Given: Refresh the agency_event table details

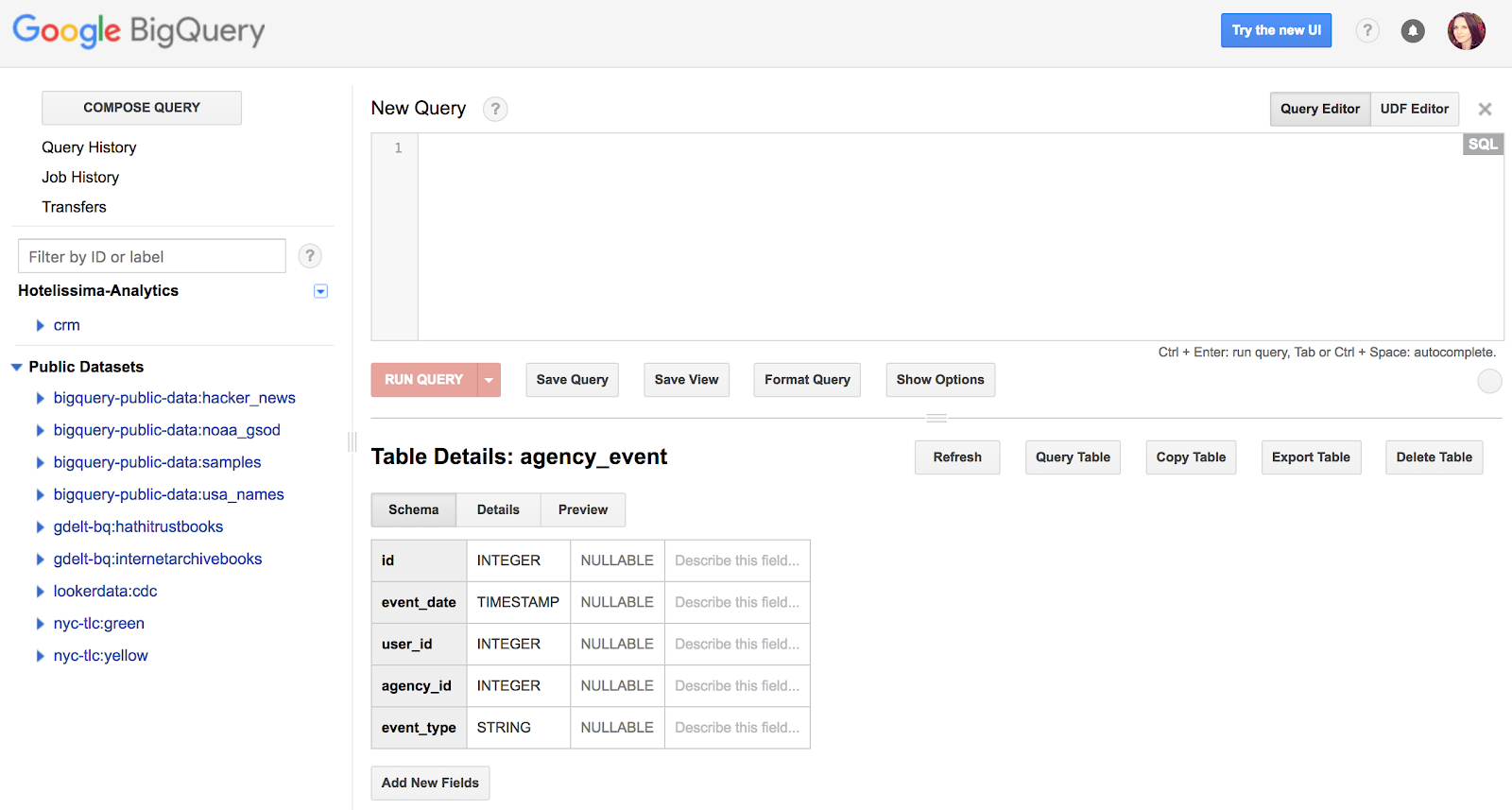Looking at the screenshot, I should 957,457.
